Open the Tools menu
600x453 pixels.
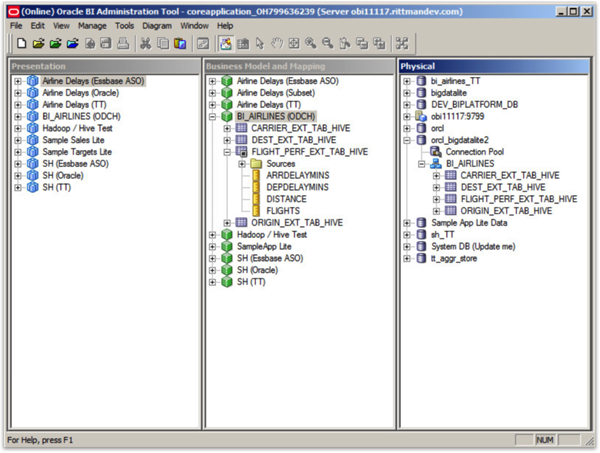124,26
